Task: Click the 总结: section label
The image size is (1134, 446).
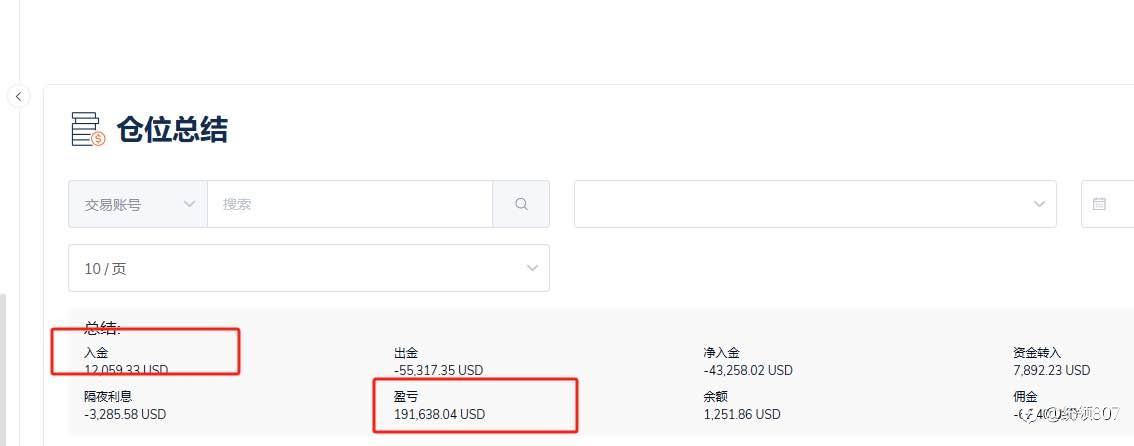Action: (102, 329)
